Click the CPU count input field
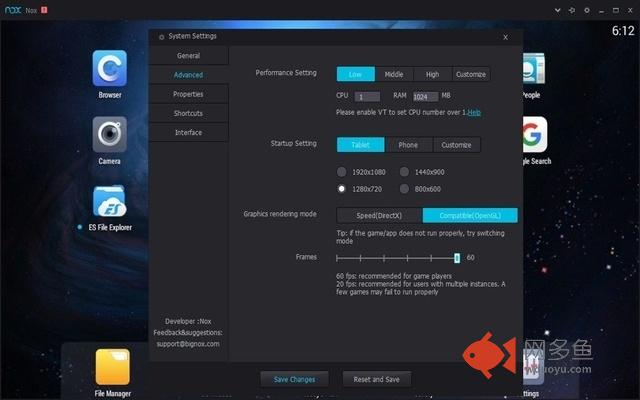Image resolution: width=640 pixels, height=400 pixels. (x=367, y=97)
